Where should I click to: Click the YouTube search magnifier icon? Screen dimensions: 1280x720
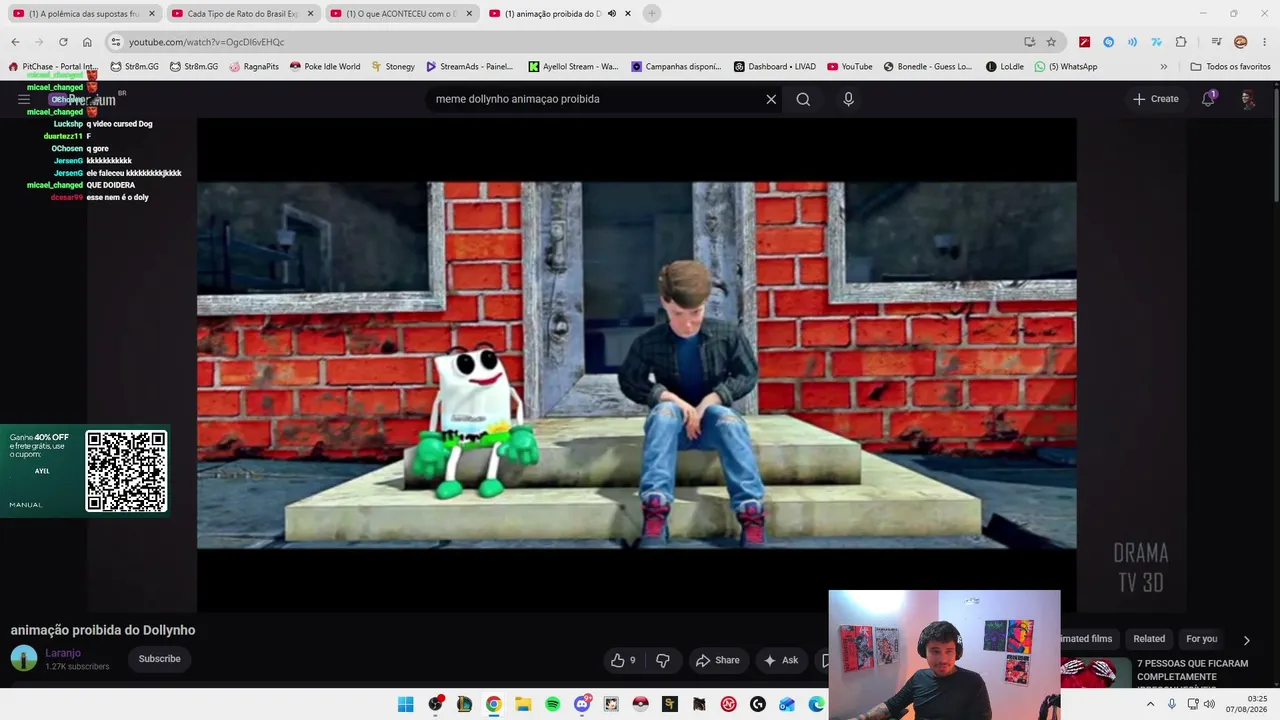[803, 99]
